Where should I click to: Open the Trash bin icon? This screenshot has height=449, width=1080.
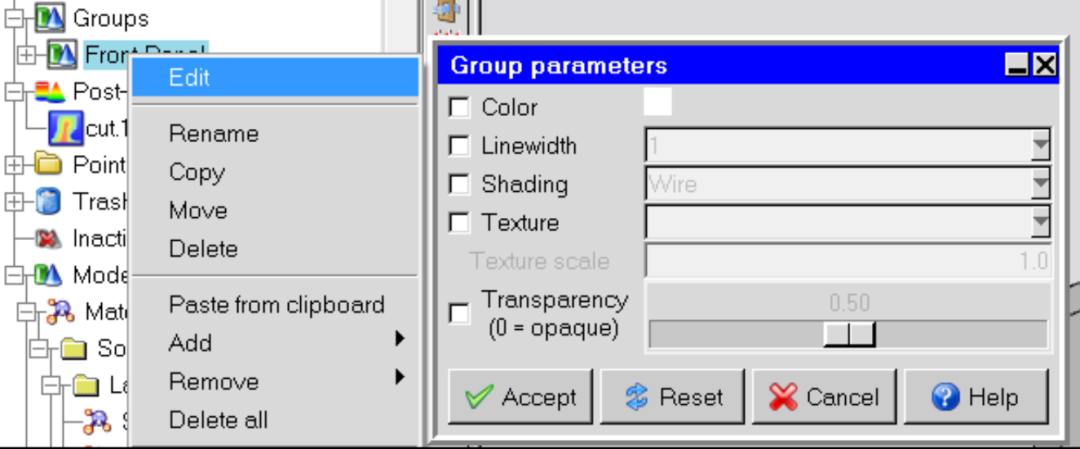pyautogui.click(x=48, y=202)
